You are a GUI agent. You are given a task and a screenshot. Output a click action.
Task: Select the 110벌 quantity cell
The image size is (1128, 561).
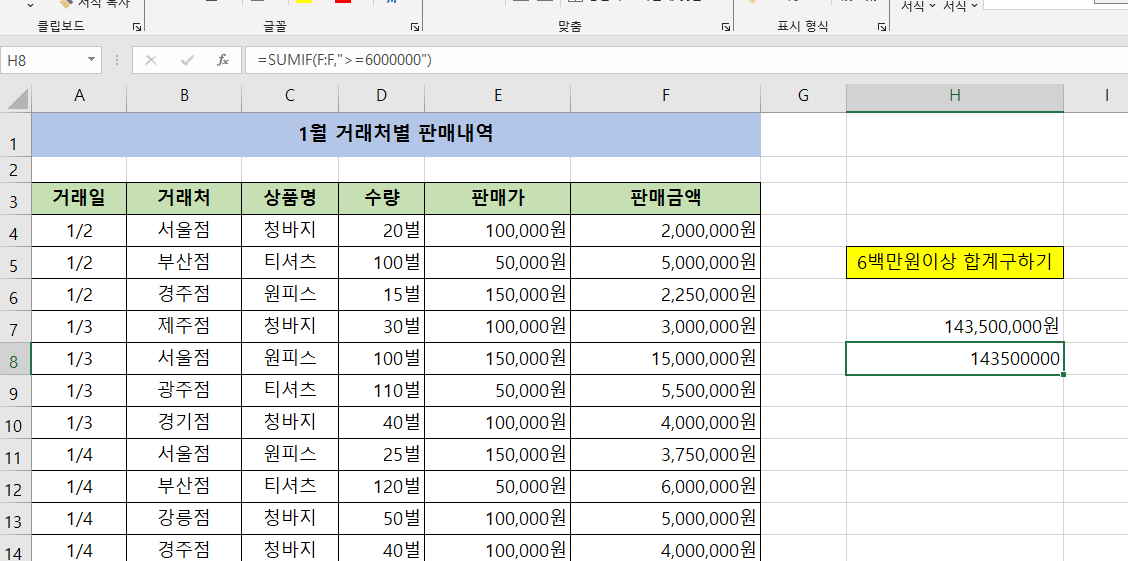point(381,391)
